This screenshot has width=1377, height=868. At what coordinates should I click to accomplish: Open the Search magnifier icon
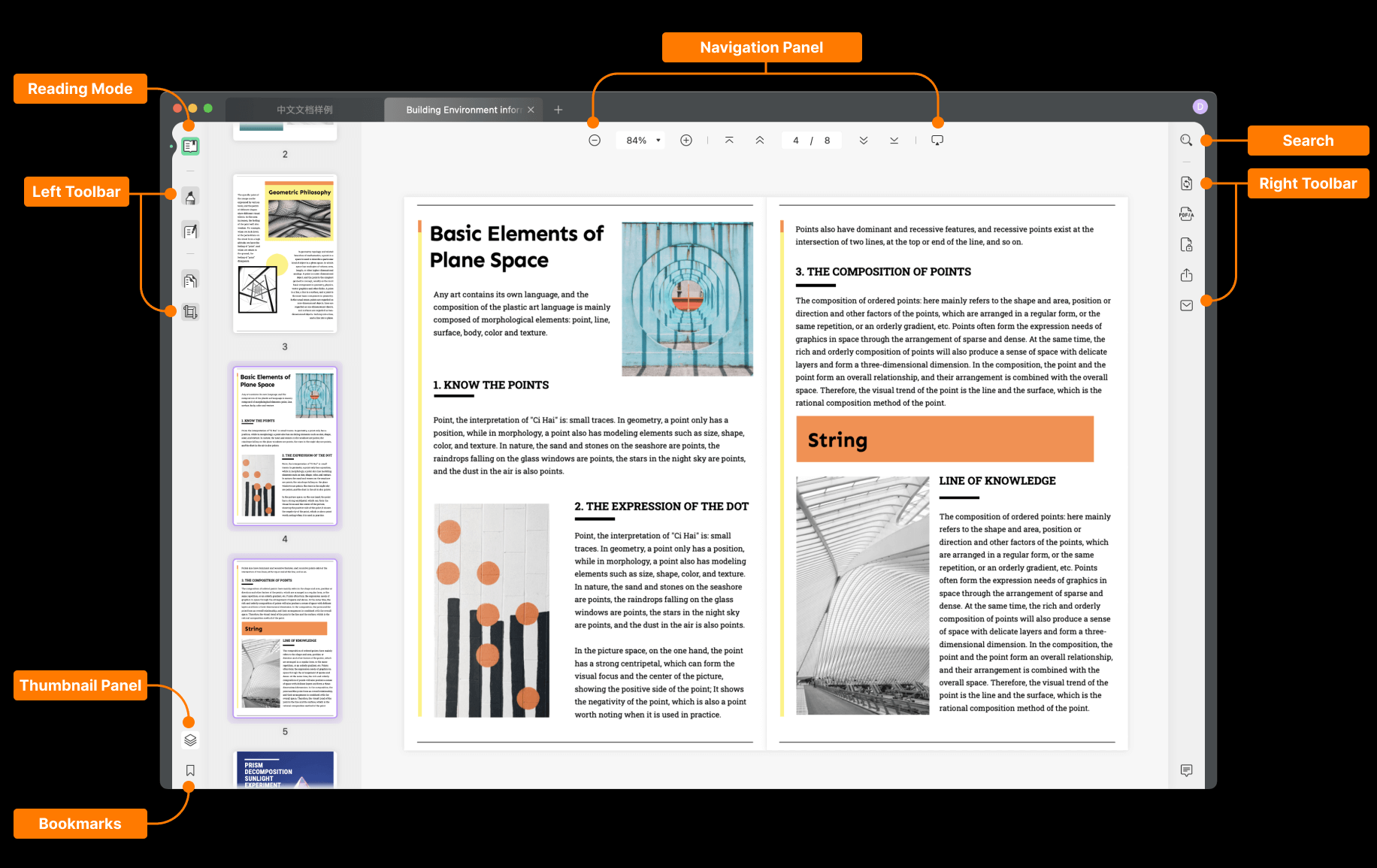coord(1186,141)
